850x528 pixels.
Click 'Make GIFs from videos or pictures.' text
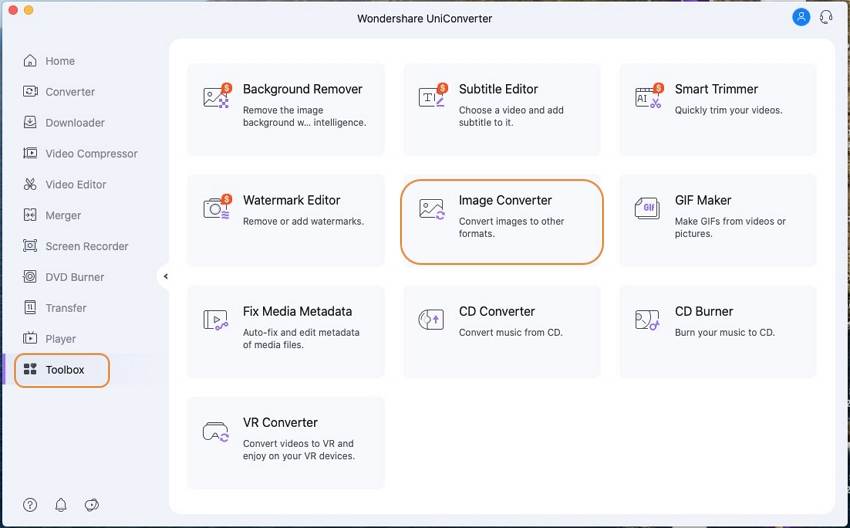[730, 228]
